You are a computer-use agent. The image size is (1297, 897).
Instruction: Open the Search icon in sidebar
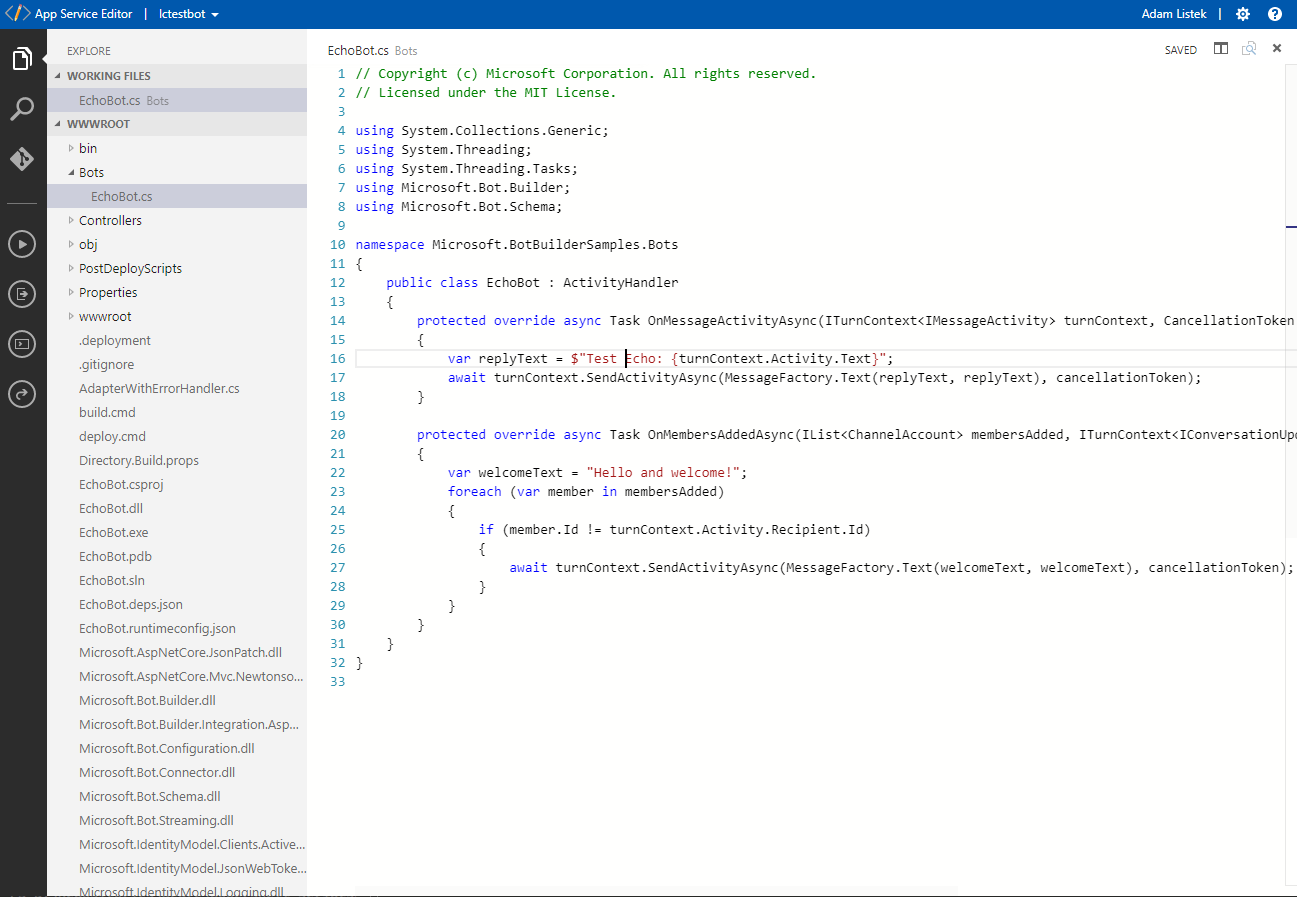coord(22,109)
